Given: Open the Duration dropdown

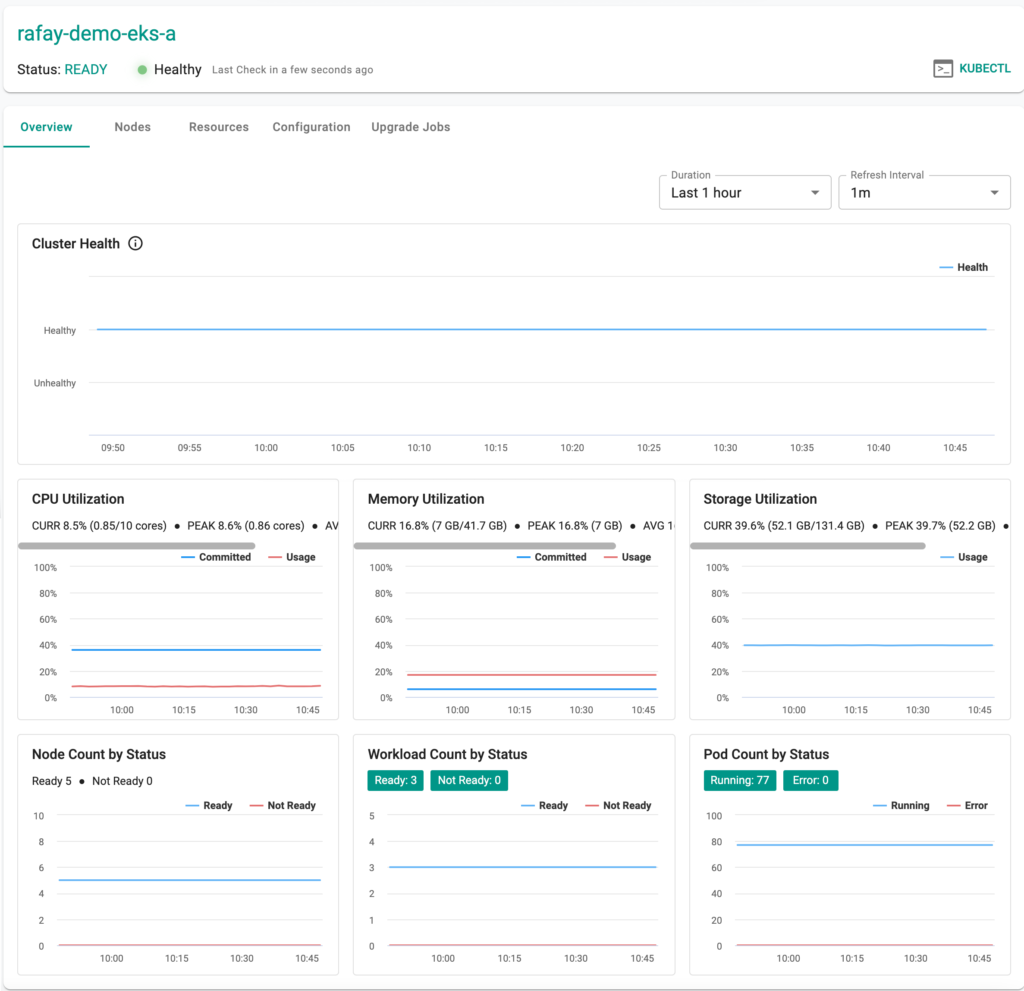Looking at the screenshot, I should (x=744, y=192).
